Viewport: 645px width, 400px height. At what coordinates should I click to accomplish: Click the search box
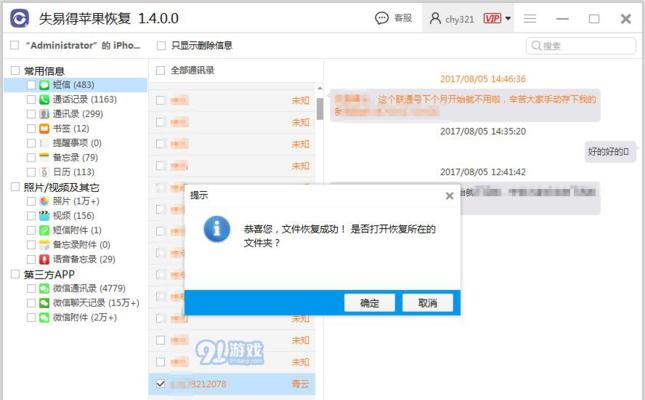pyautogui.click(x=581, y=45)
